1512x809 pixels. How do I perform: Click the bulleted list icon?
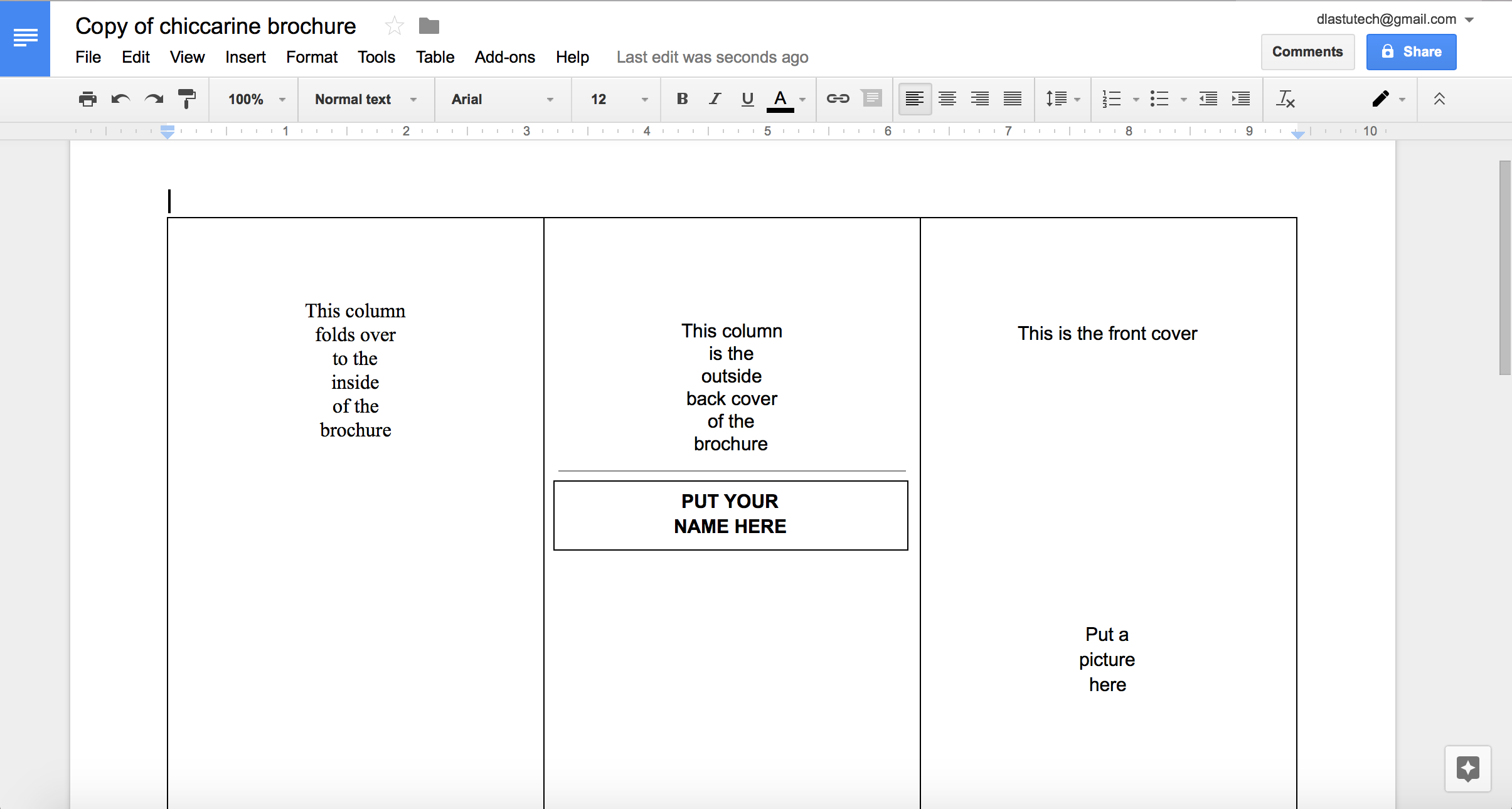pyautogui.click(x=1159, y=100)
